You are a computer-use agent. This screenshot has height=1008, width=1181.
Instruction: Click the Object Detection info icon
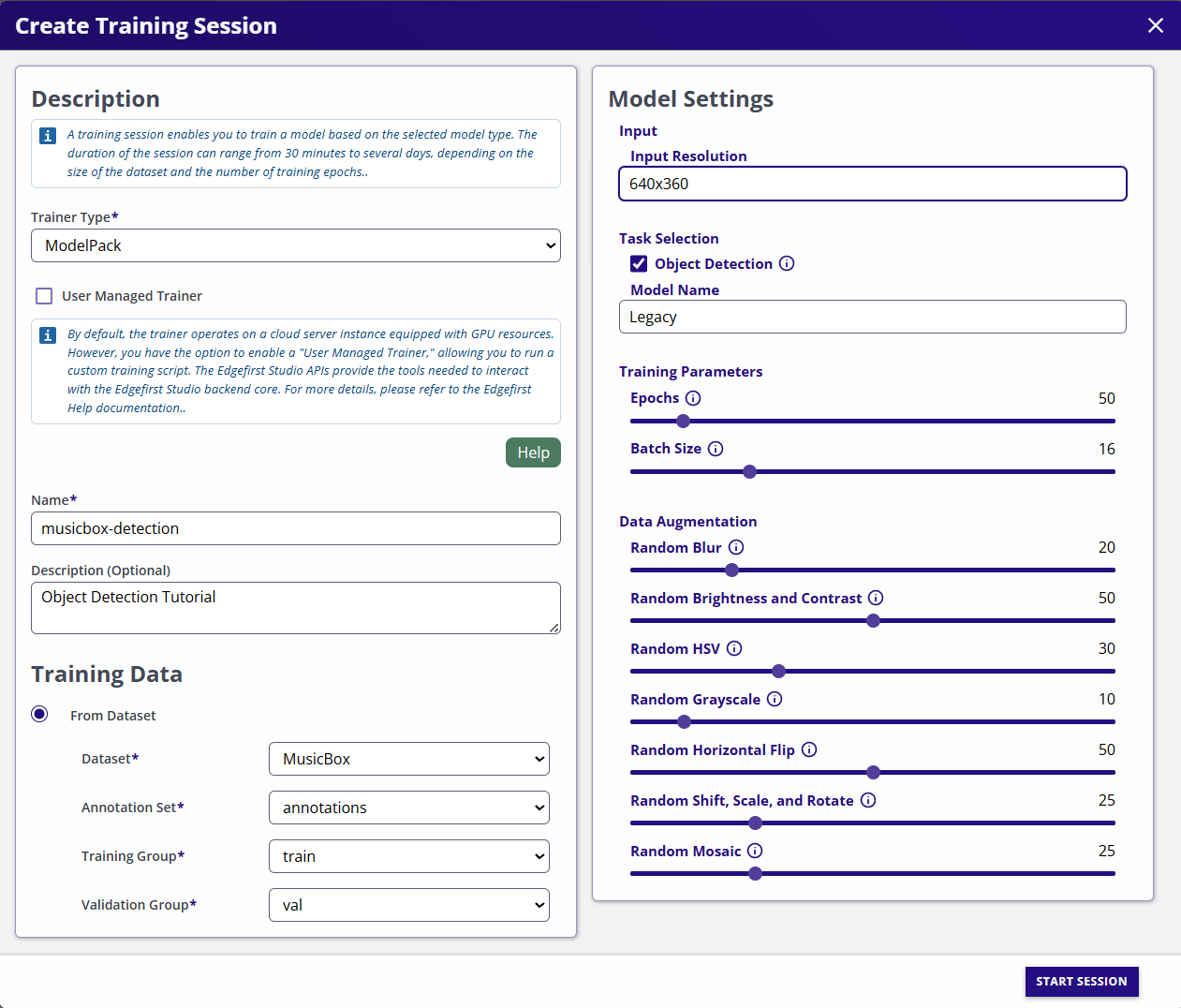(x=787, y=263)
